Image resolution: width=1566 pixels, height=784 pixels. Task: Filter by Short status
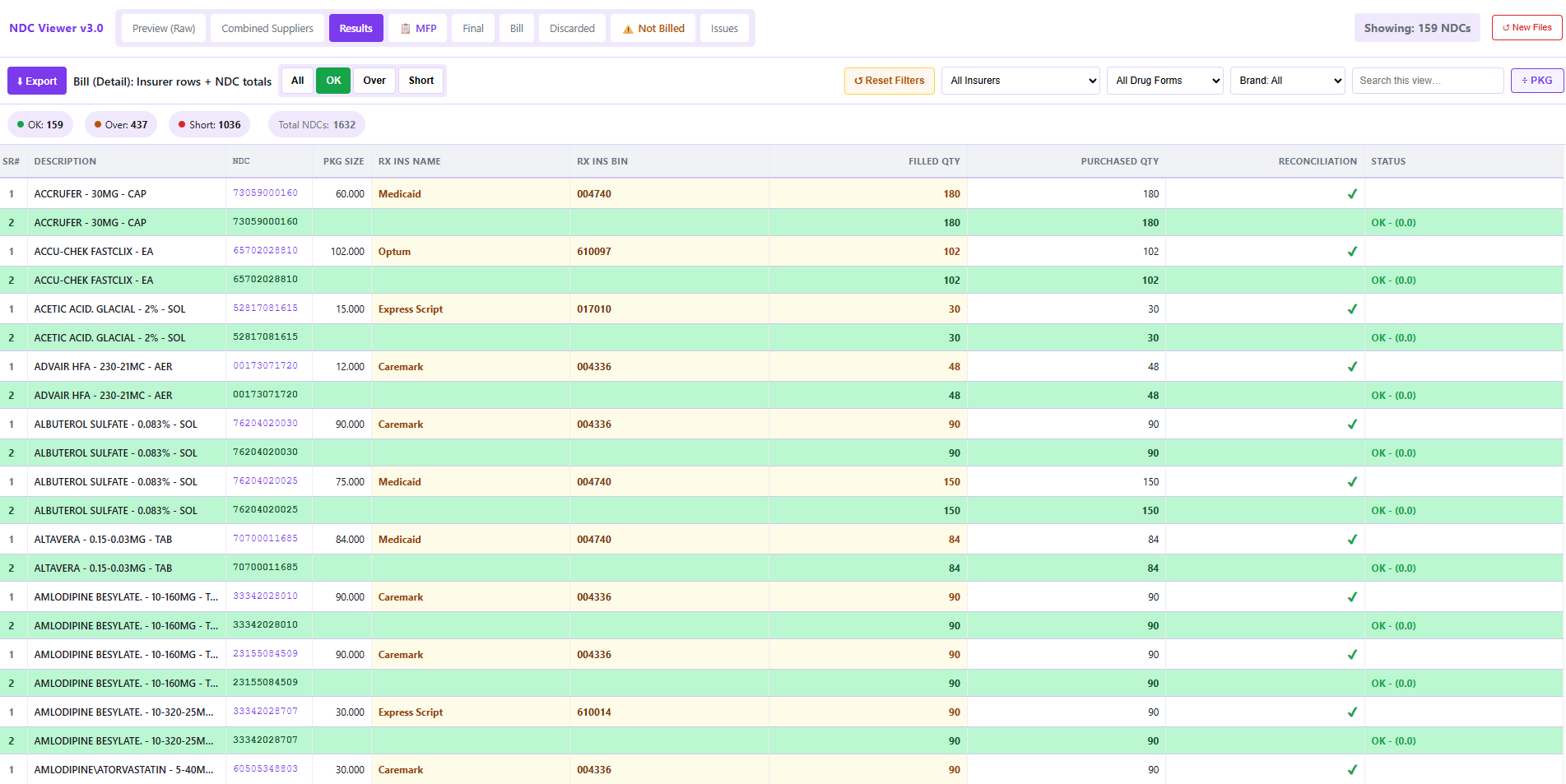pyautogui.click(x=421, y=81)
